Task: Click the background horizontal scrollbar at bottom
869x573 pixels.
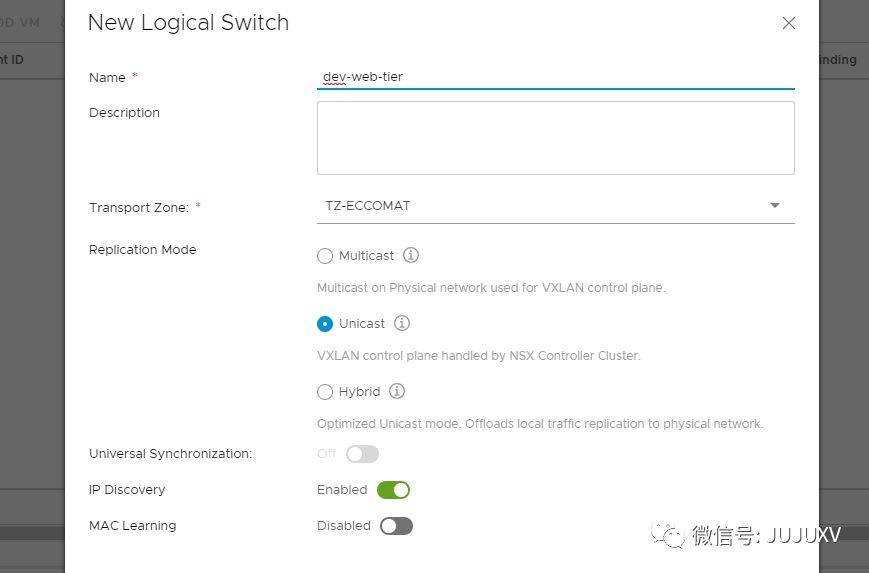Action: coord(32,534)
